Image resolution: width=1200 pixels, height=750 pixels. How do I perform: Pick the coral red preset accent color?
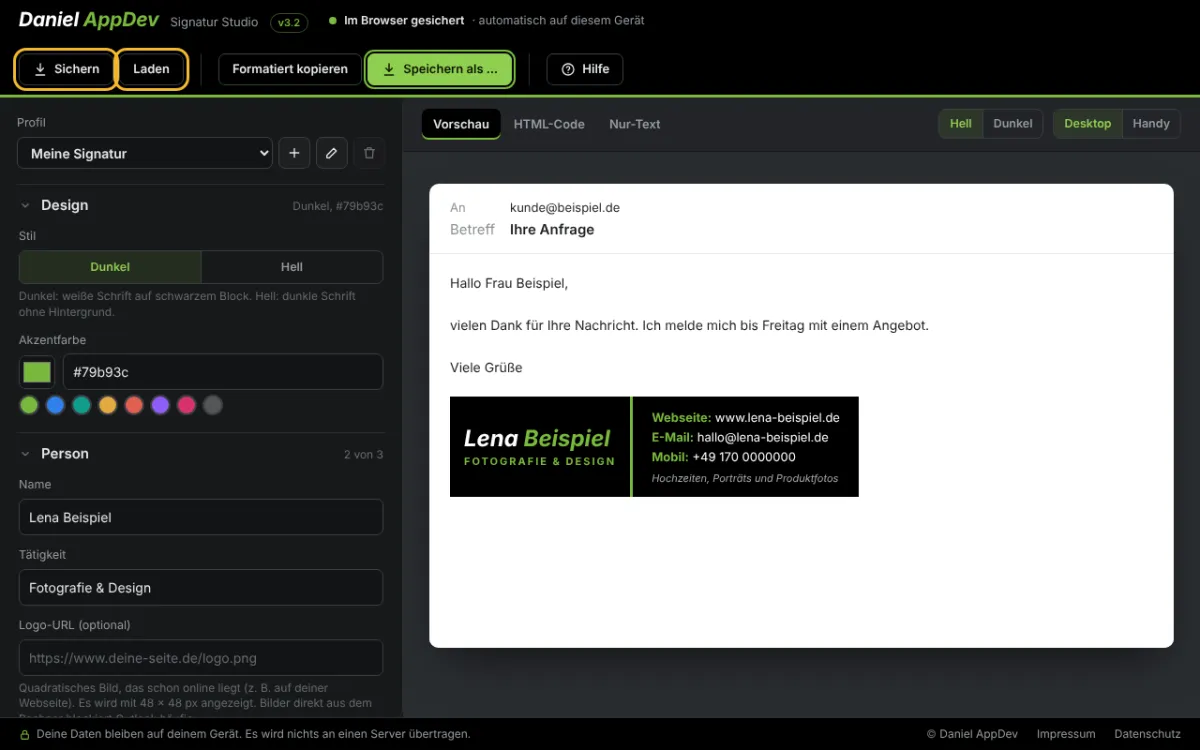point(134,405)
